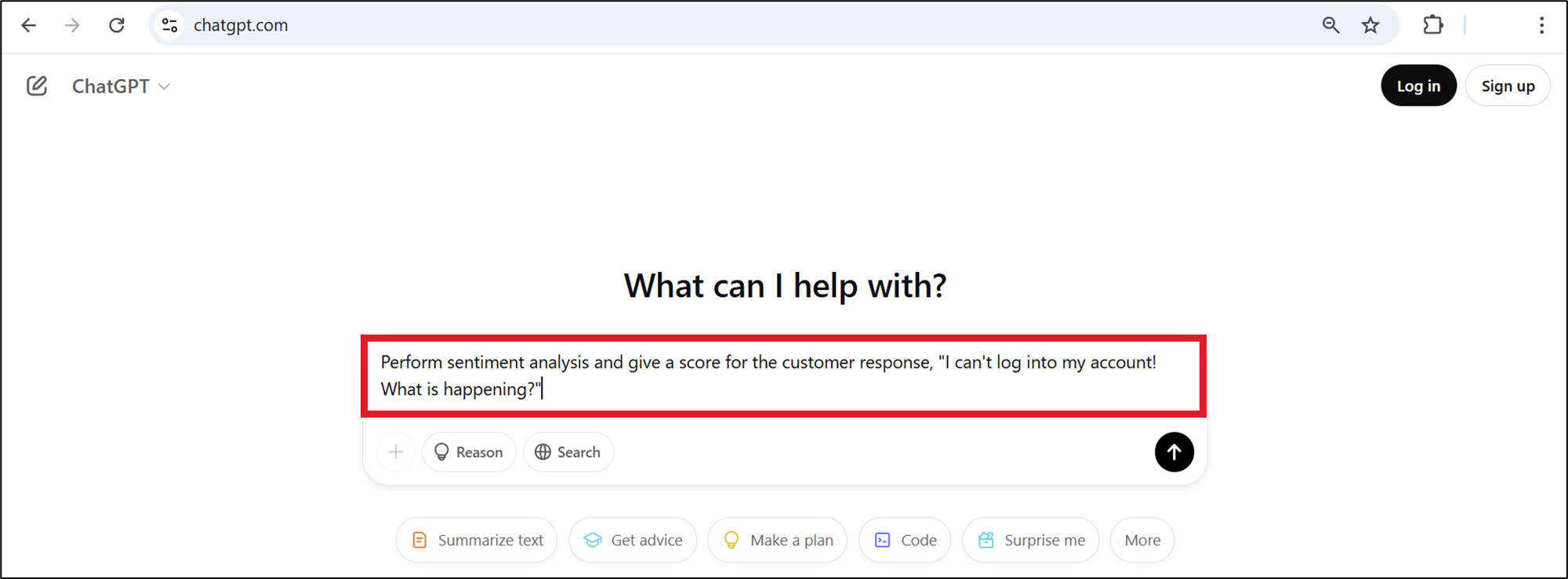The width and height of the screenshot is (1568, 579).
Task: Toggle the Reason mode
Action: click(469, 452)
